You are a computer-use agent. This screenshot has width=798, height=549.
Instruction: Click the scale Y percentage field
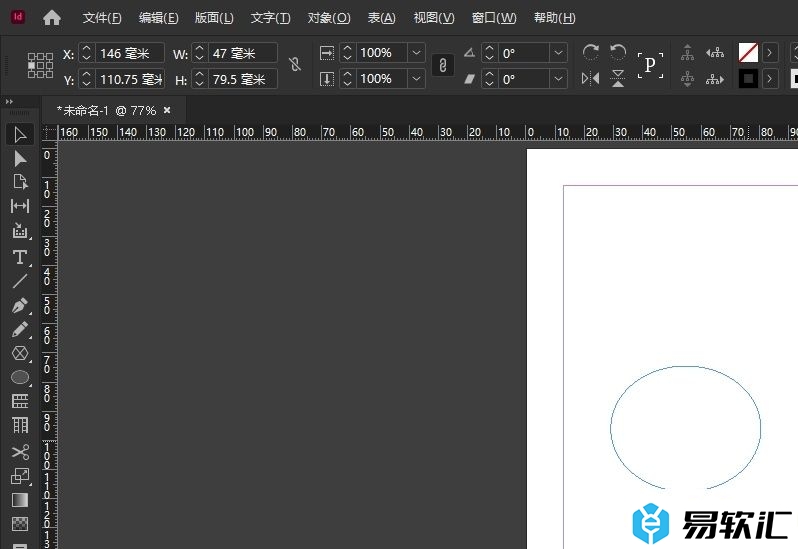pos(382,79)
